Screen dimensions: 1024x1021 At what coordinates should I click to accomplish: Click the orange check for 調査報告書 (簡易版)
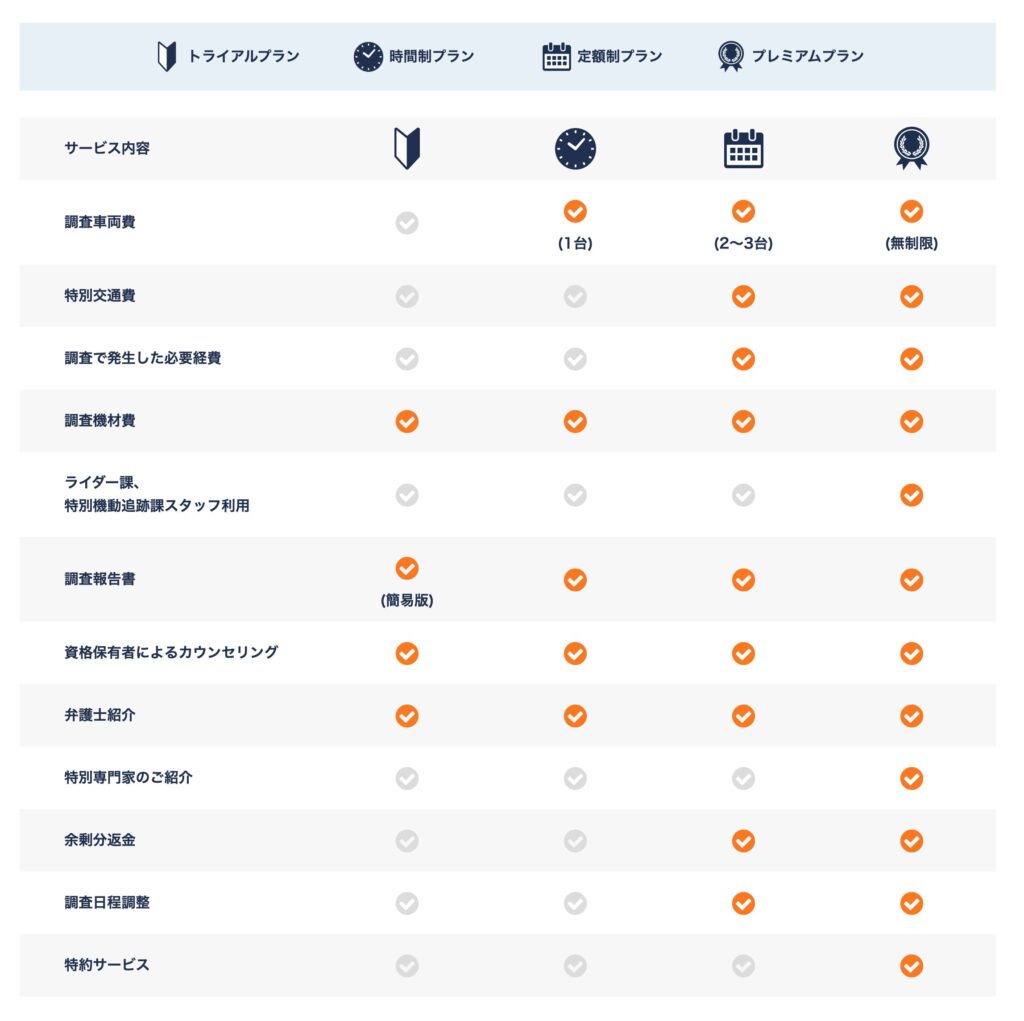click(x=407, y=568)
